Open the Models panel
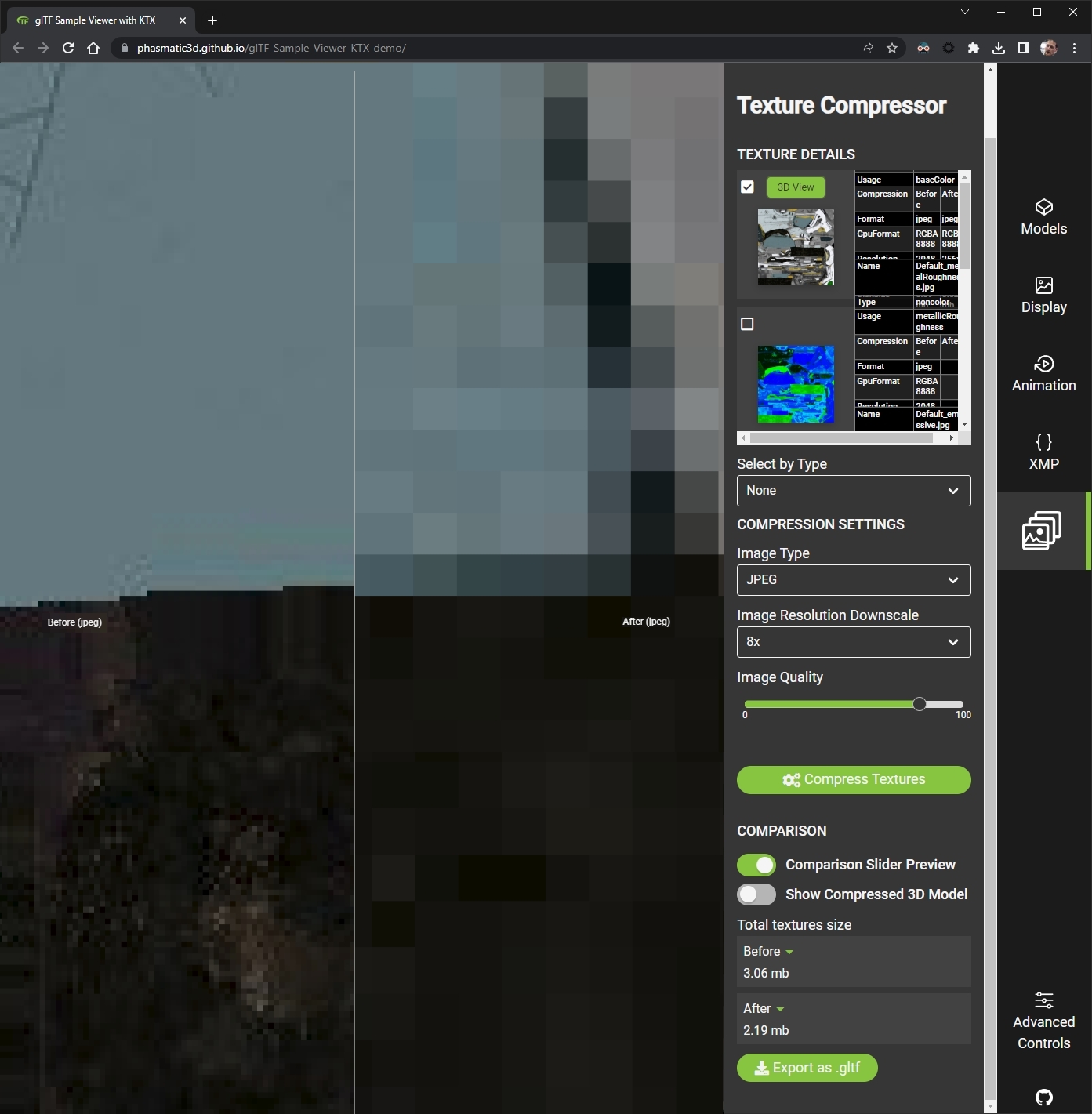Viewport: 1092px width, 1114px height. [1043, 216]
